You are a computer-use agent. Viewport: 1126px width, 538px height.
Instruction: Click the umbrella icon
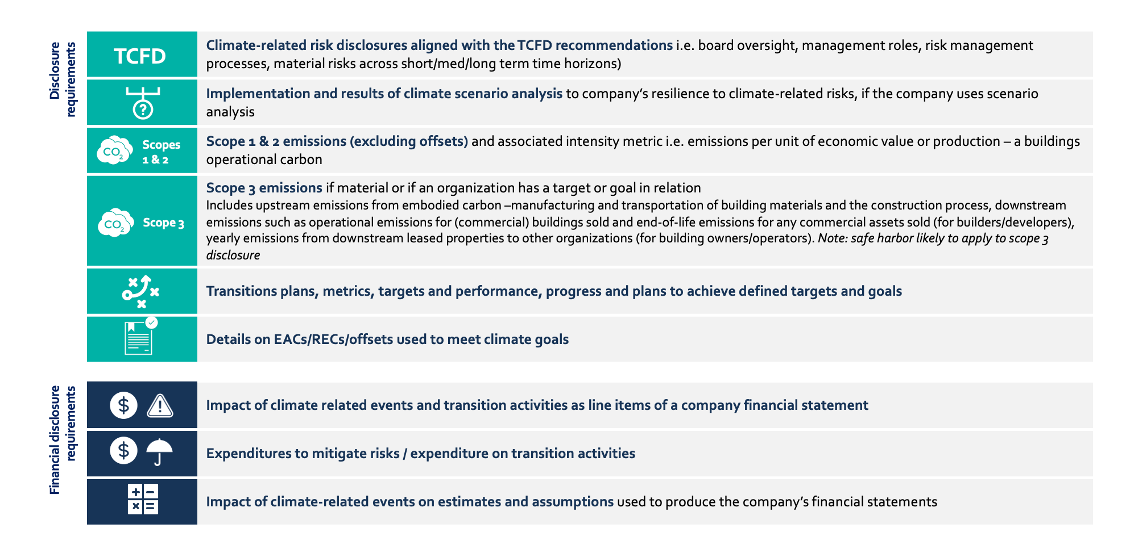click(160, 453)
